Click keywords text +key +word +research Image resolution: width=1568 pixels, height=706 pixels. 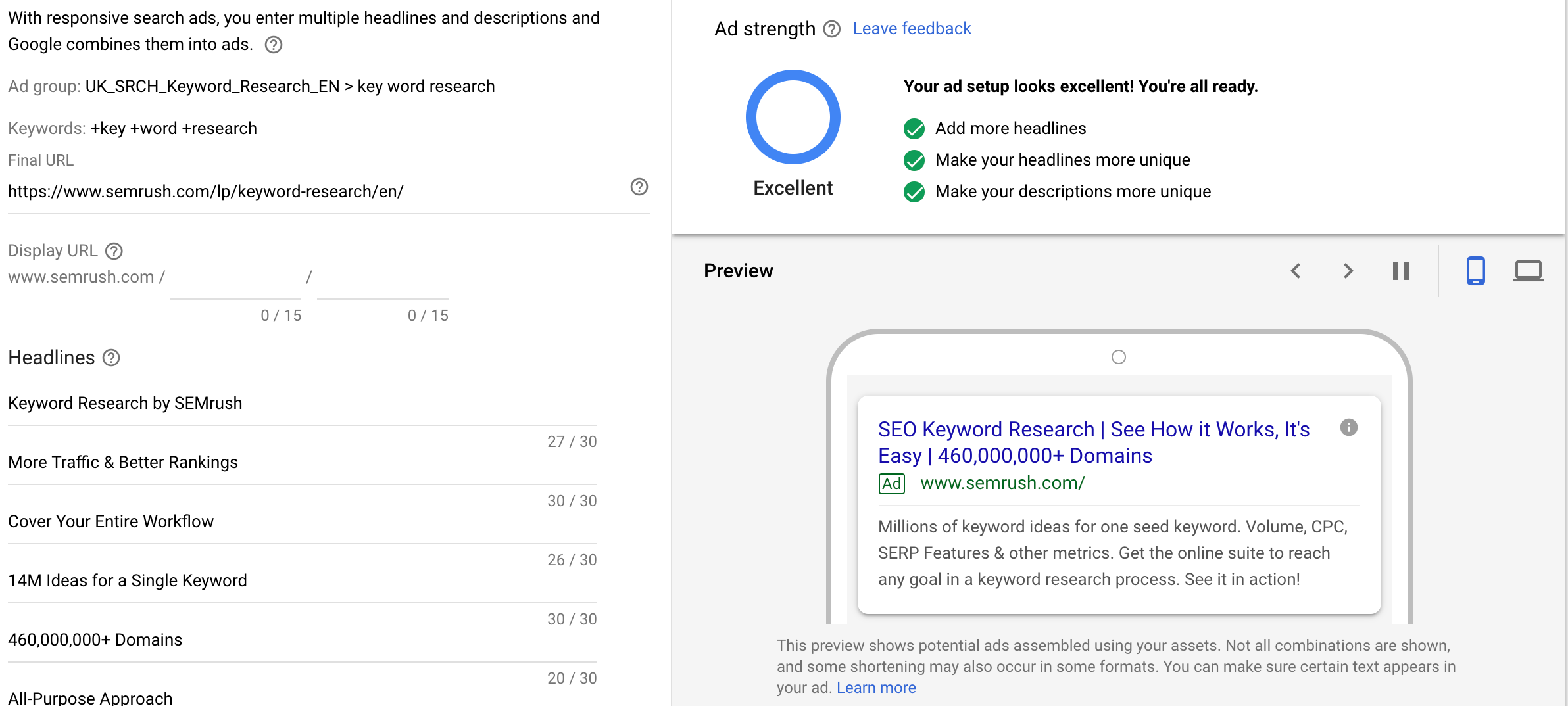coord(174,128)
